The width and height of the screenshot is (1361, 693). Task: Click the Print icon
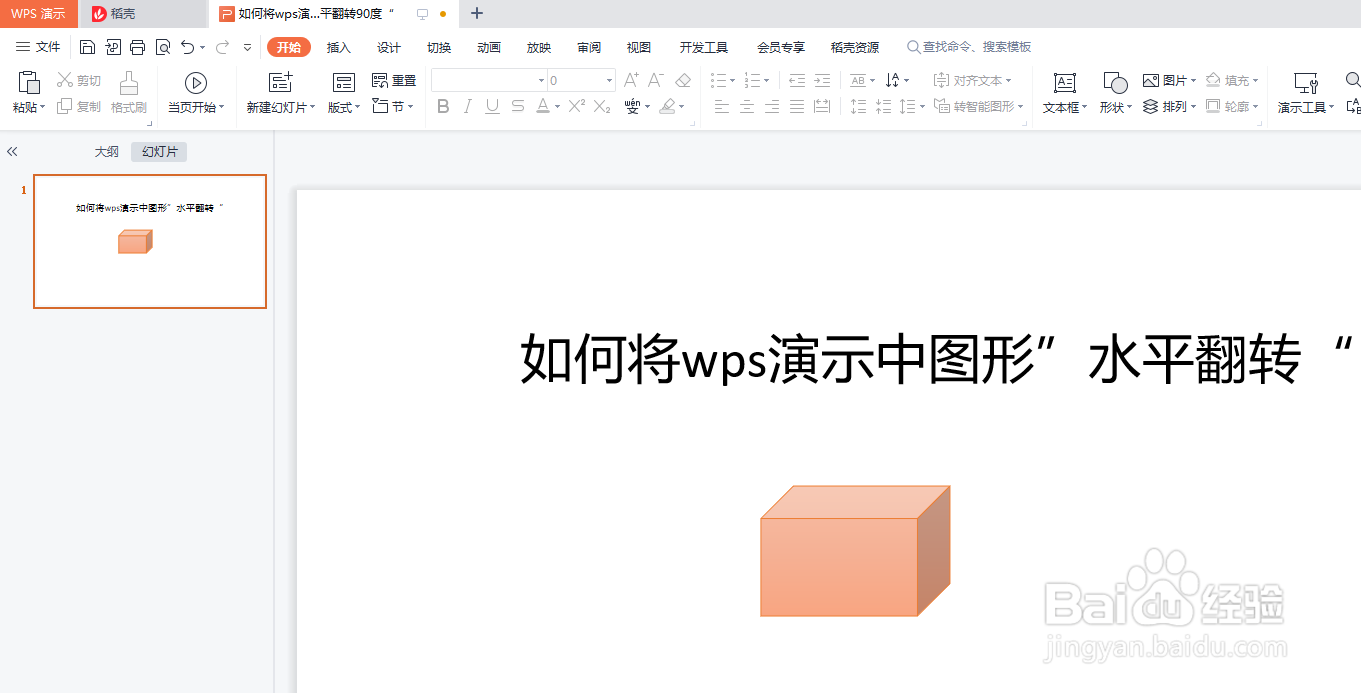coord(137,47)
